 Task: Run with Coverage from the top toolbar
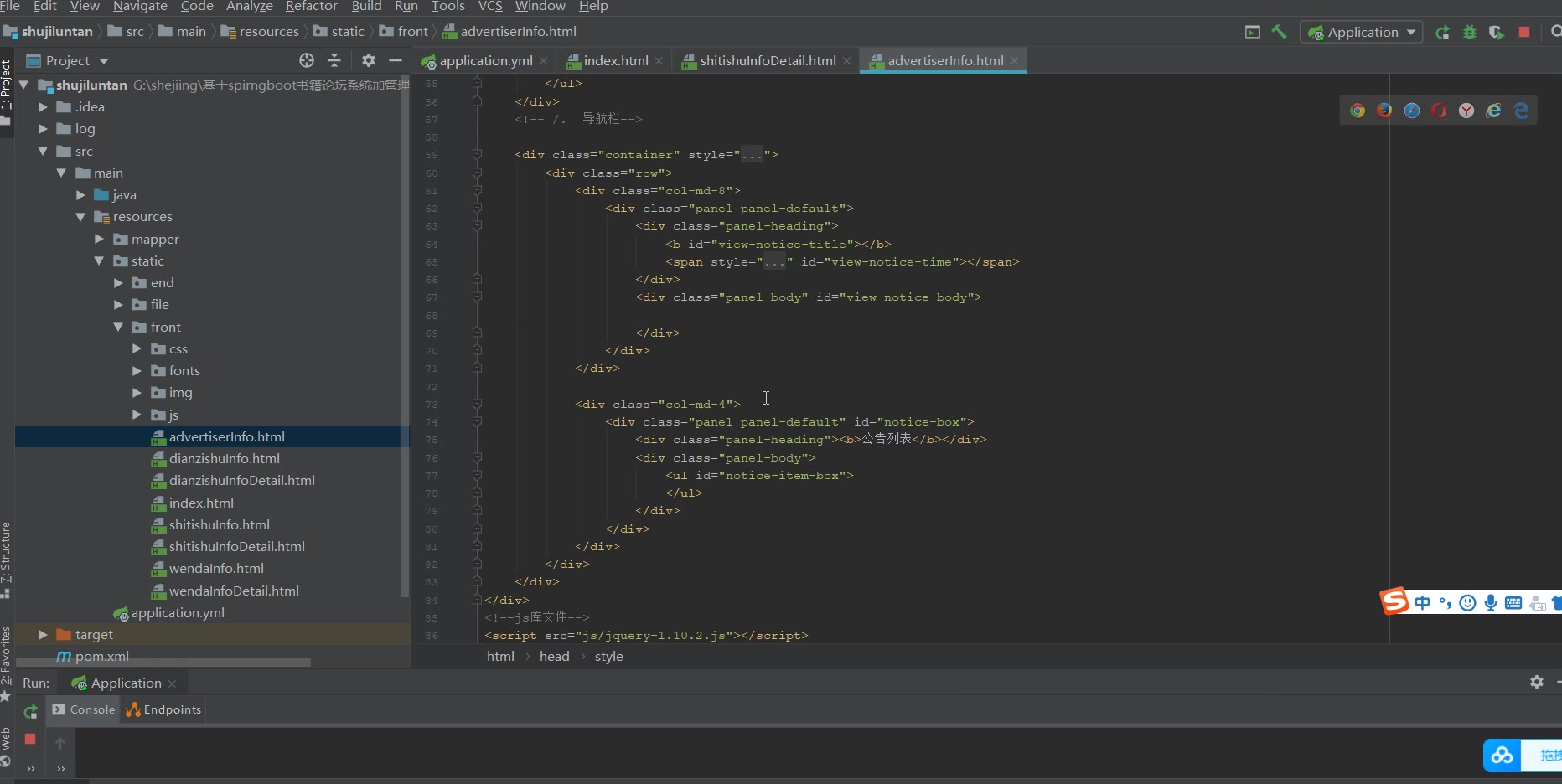click(x=1496, y=32)
